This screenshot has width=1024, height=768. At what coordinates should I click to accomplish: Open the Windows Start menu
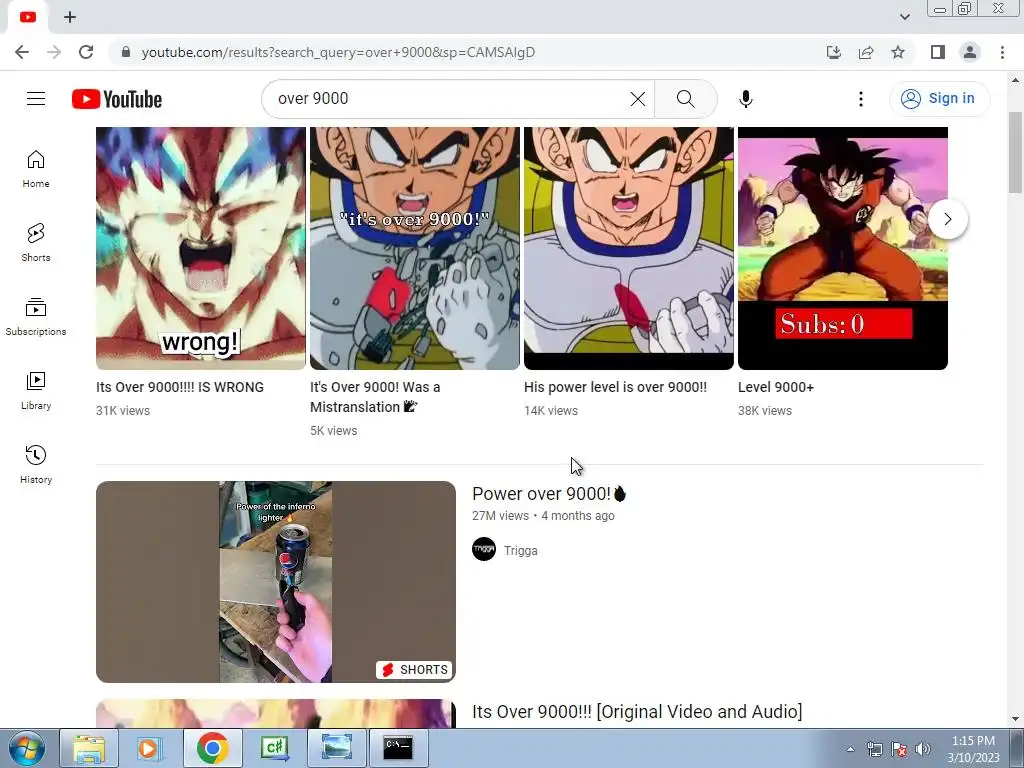click(26, 748)
